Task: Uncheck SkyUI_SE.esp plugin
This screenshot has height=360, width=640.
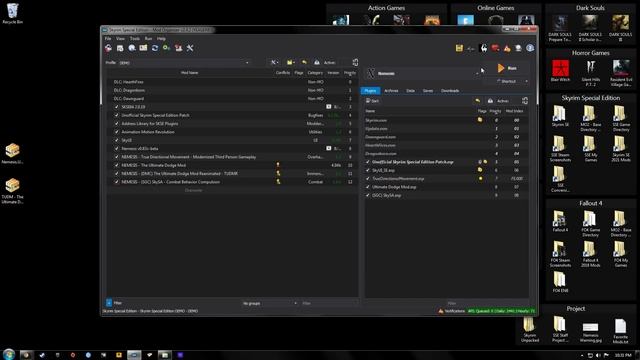Action: 368,170
